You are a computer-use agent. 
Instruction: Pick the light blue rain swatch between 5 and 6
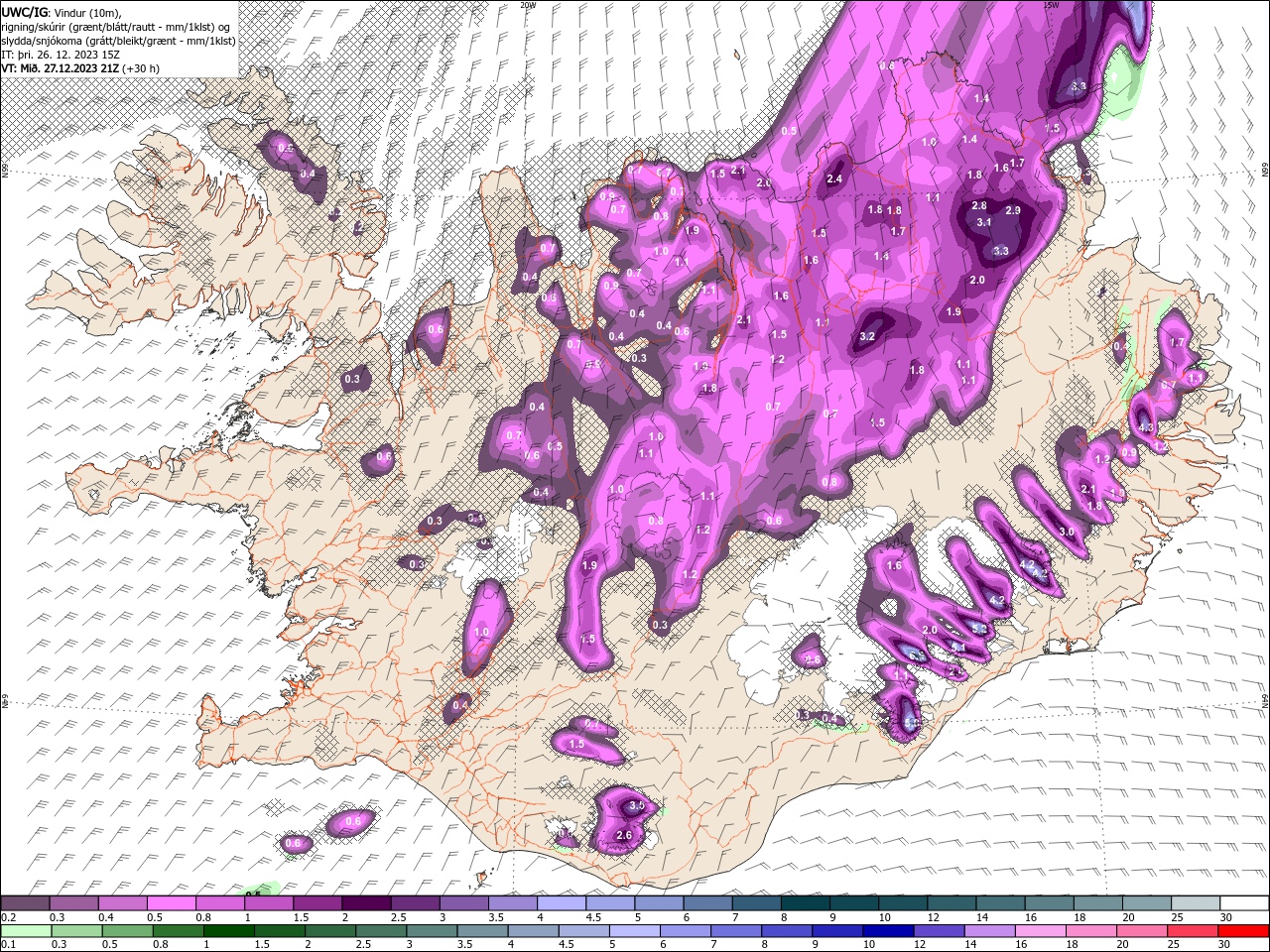coord(633,931)
